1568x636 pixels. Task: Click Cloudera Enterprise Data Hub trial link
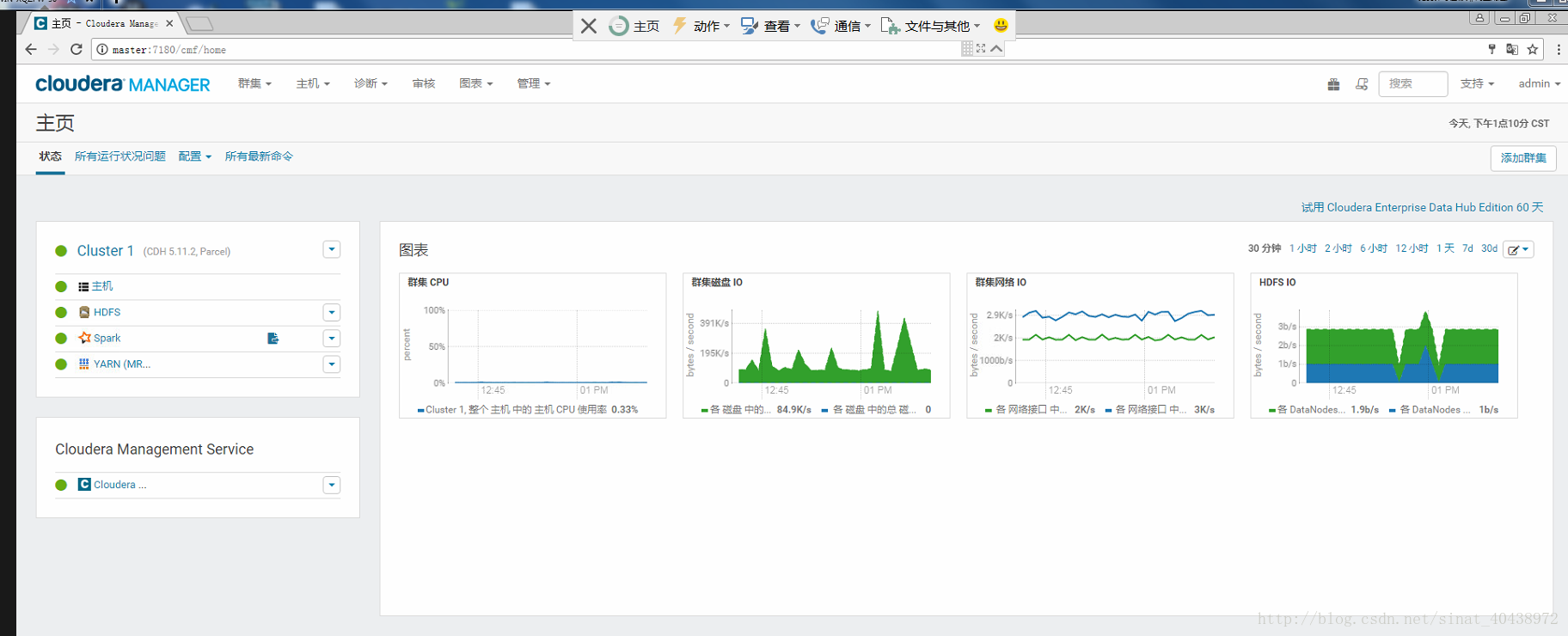(1422, 207)
